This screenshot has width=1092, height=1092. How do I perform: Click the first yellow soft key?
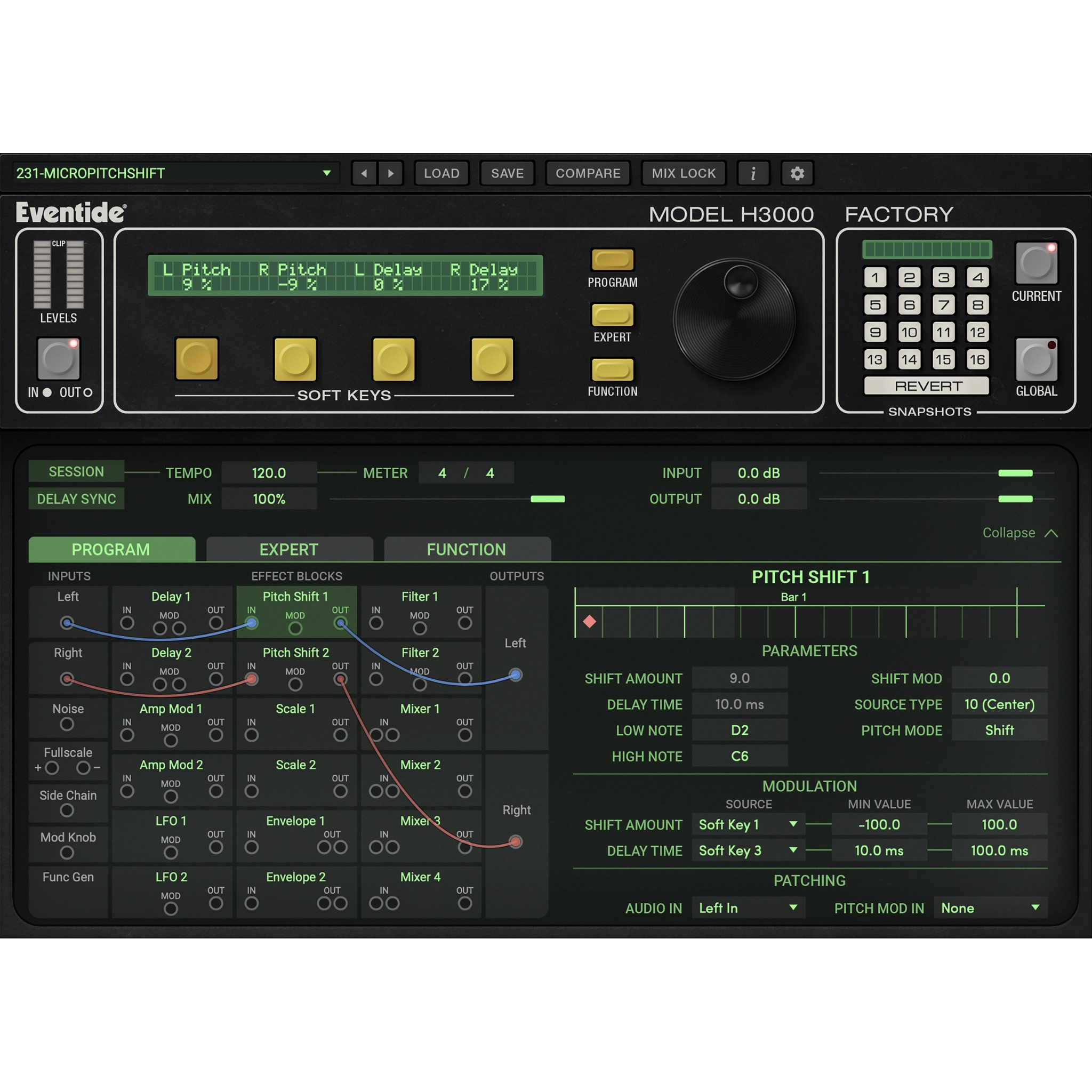click(196, 359)
